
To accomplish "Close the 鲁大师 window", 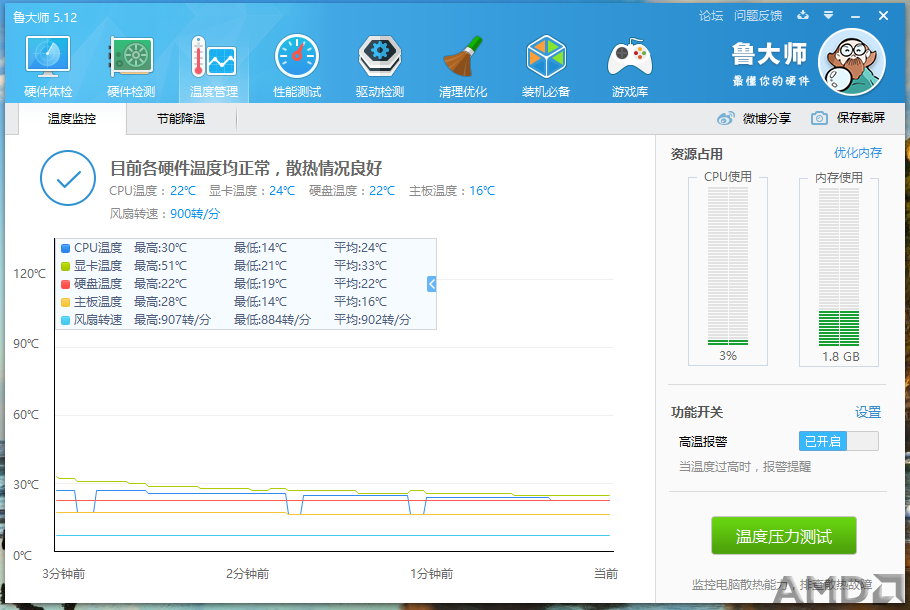I will [883, 16].
